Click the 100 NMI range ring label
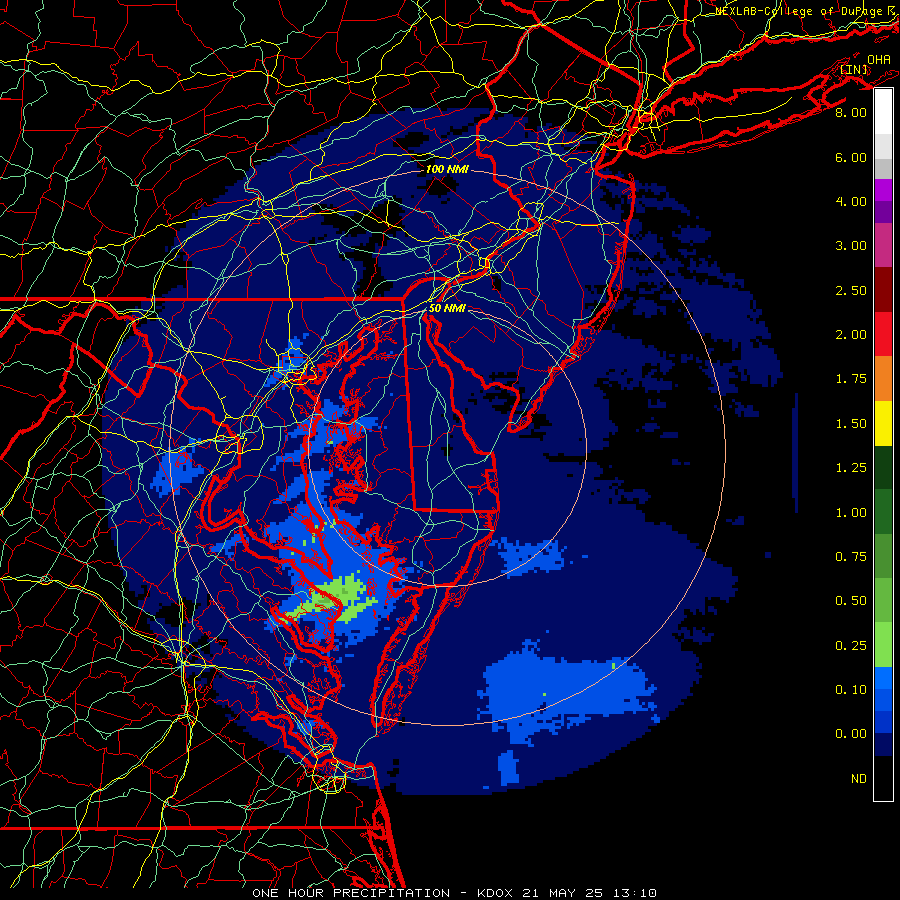Screen dimensions: 900x900 tap(447, 169)
